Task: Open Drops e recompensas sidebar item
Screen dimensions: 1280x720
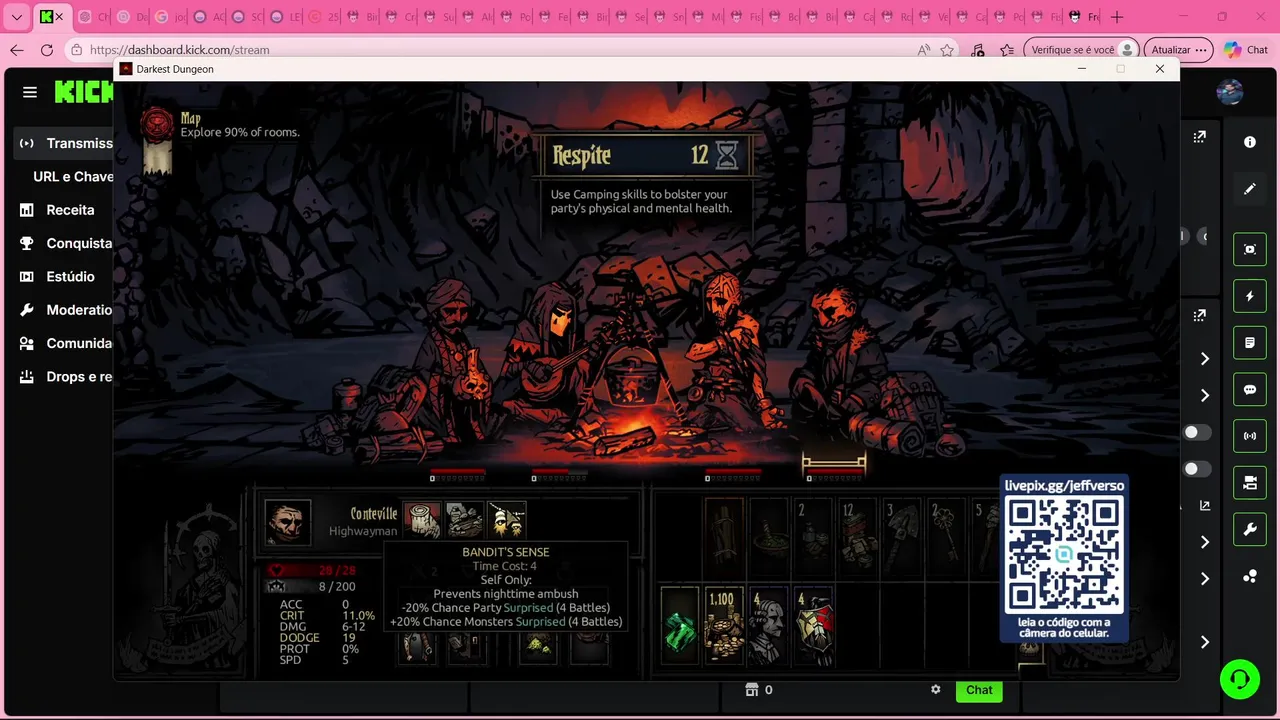Action: tap(66, 377)
